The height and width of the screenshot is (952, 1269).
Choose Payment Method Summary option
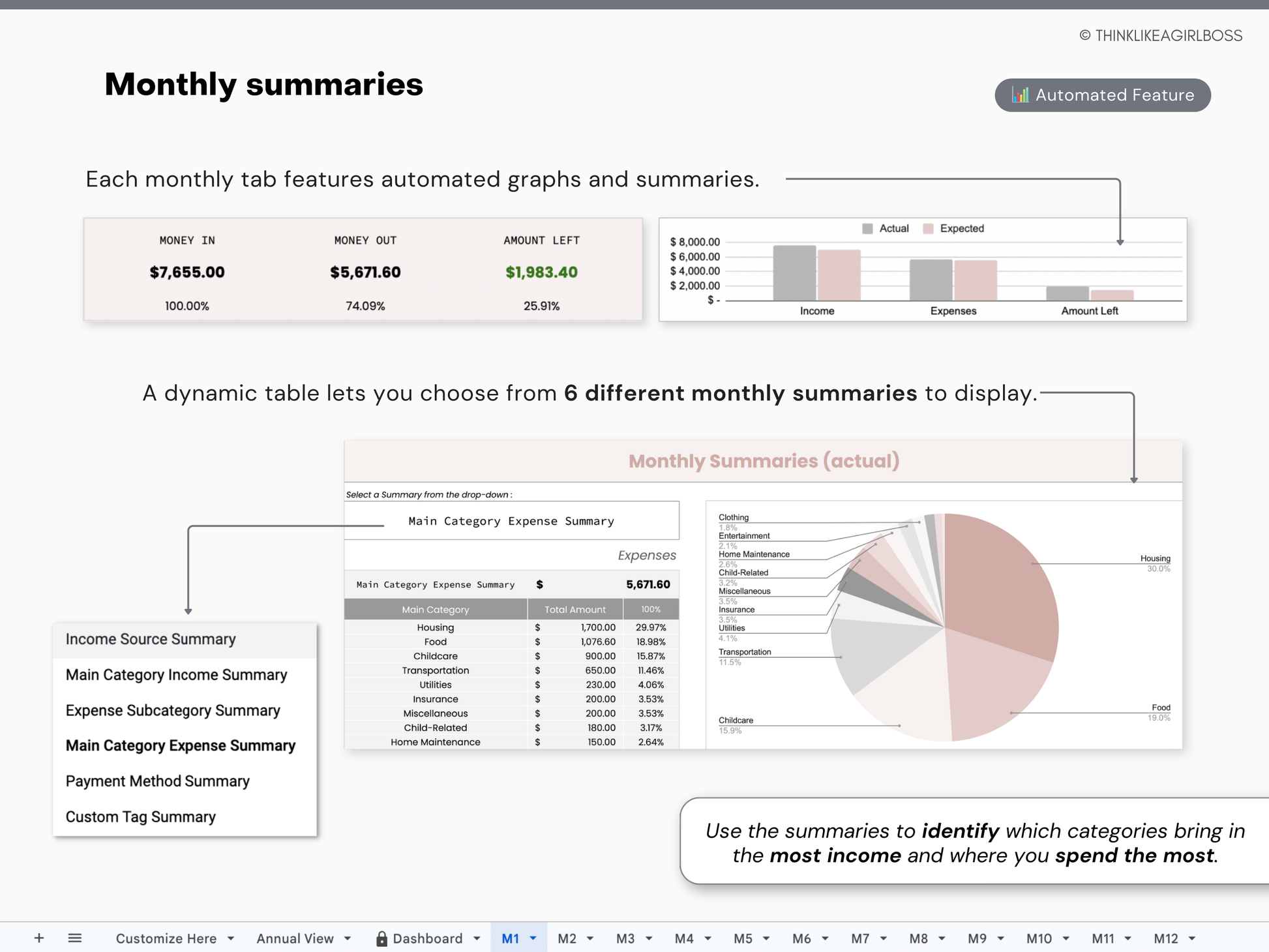[x=158, y=781]
